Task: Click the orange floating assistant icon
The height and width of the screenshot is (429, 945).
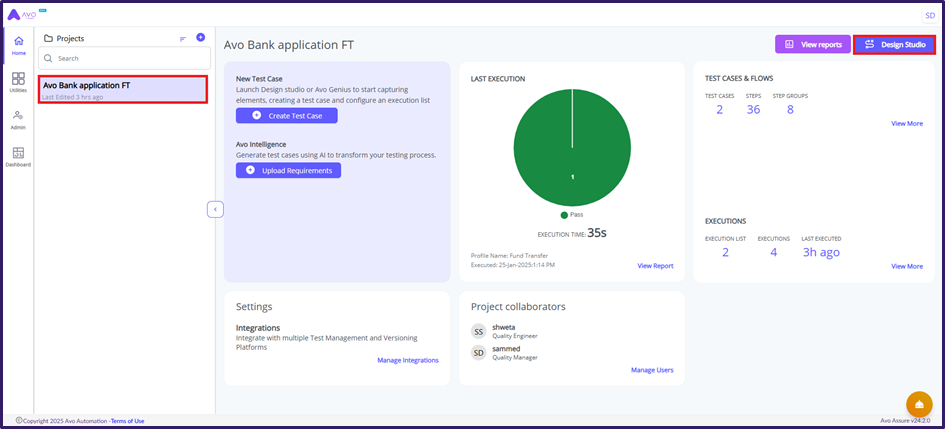Action: click(918, 404)
